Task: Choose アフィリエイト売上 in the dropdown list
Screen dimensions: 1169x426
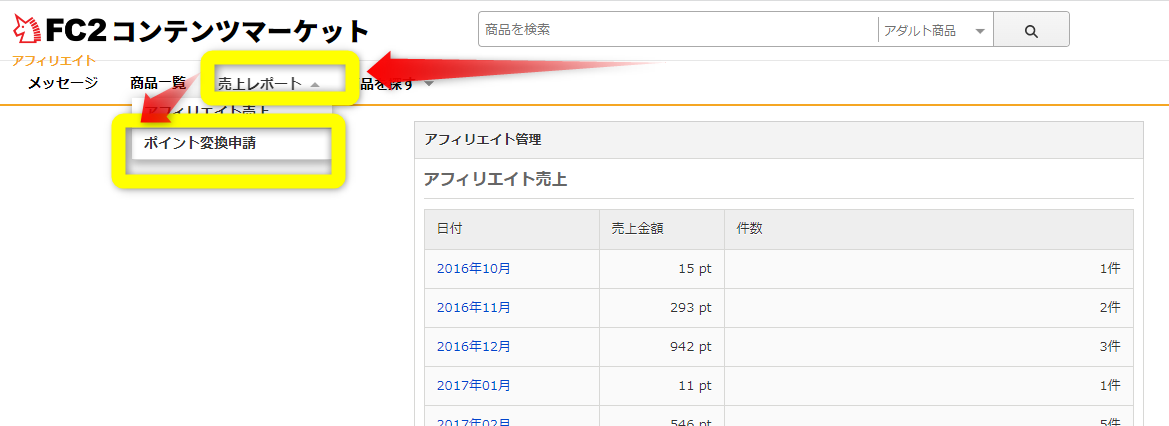Action: (207, 108)
